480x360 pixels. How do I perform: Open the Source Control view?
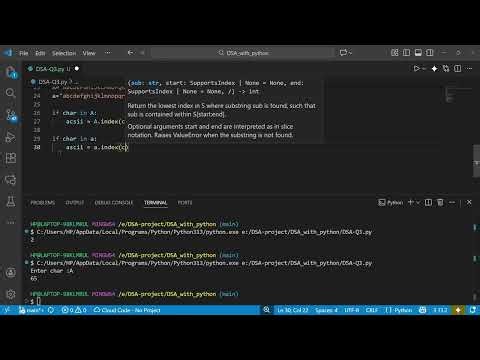(x=11, y=115)
